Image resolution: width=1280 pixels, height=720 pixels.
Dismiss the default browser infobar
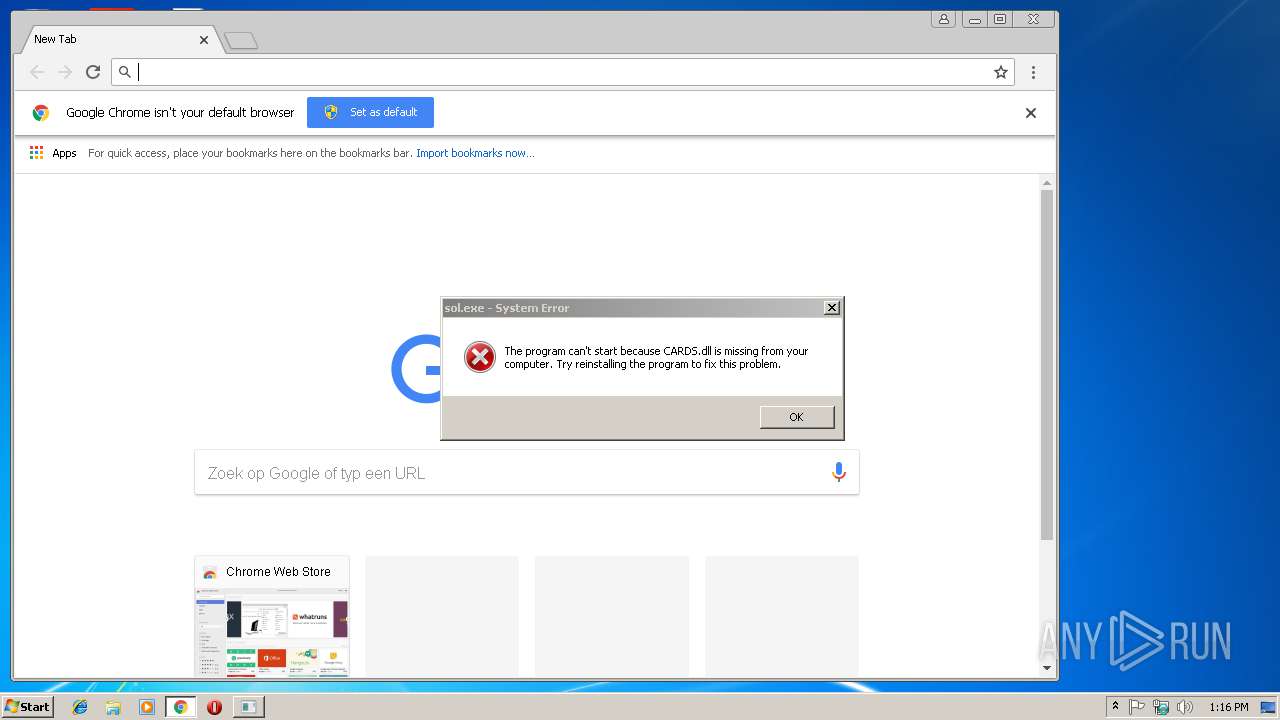[1031, 113]
